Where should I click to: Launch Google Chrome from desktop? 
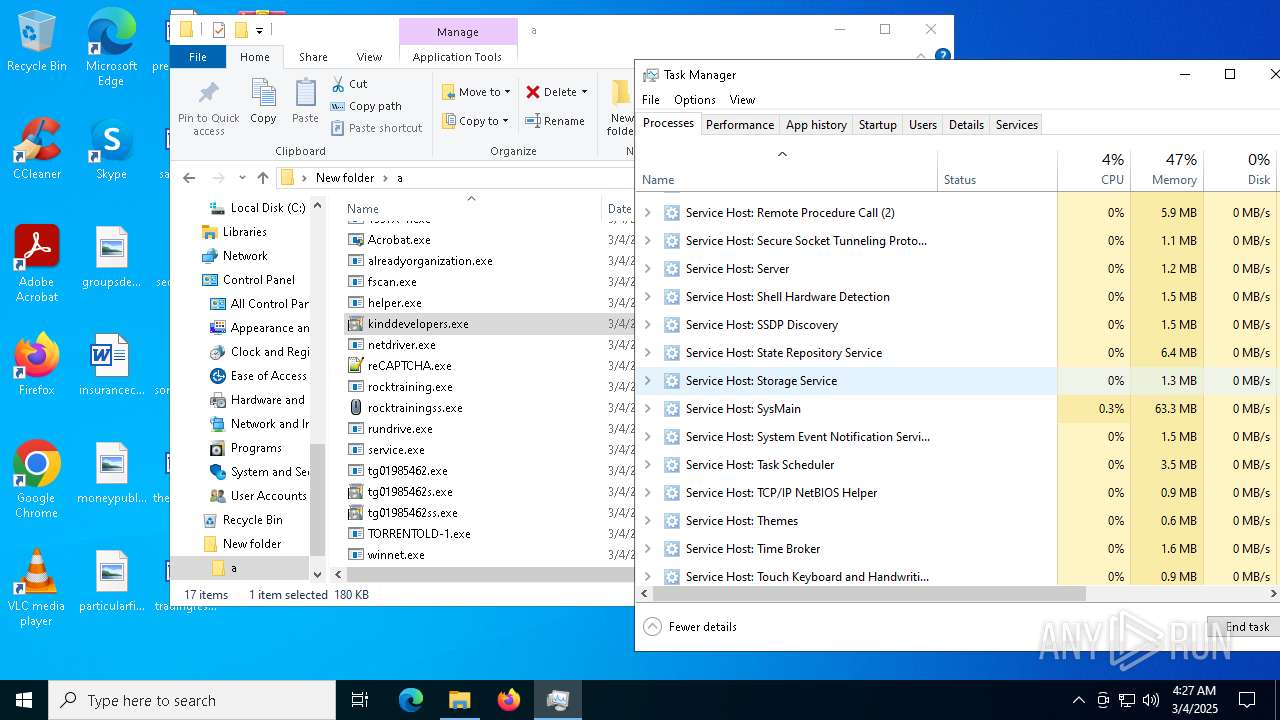(37, 479)
